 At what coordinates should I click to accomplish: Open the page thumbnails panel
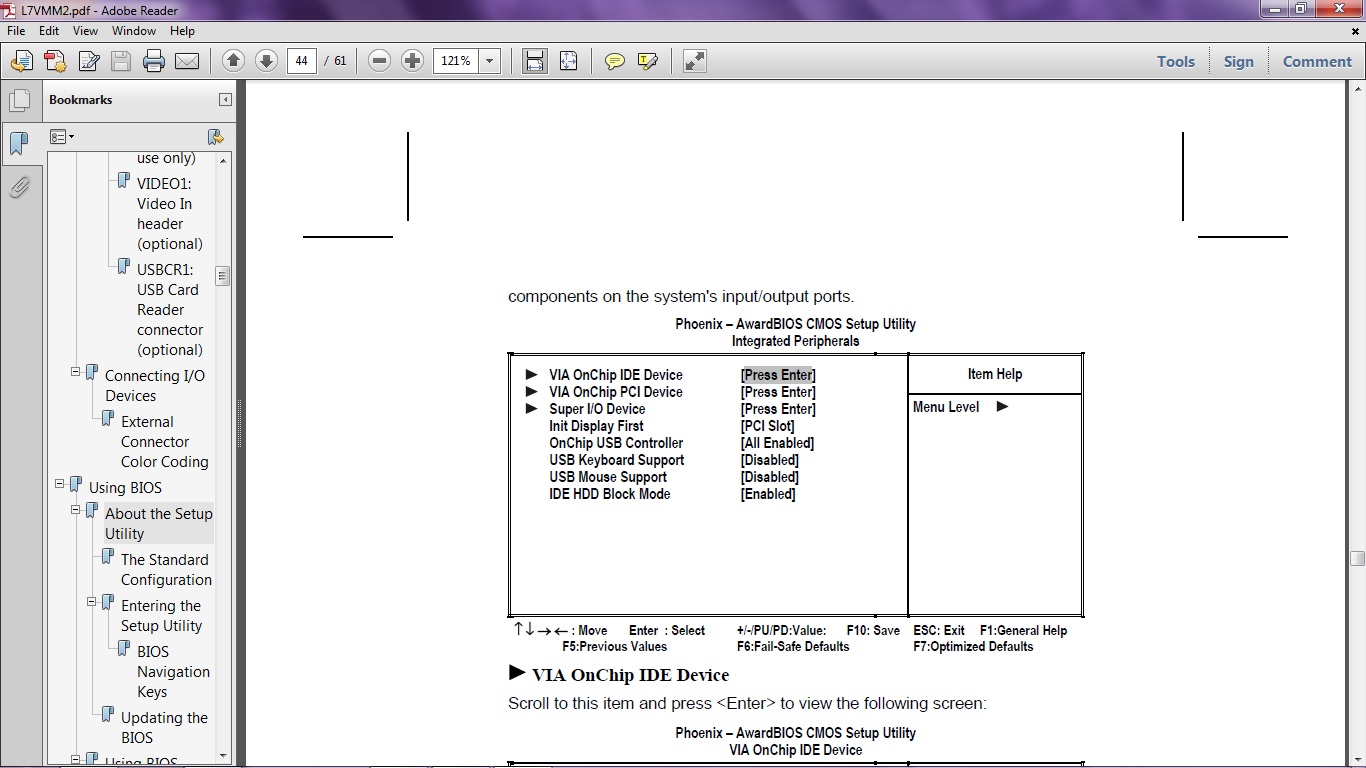point(19,100)
